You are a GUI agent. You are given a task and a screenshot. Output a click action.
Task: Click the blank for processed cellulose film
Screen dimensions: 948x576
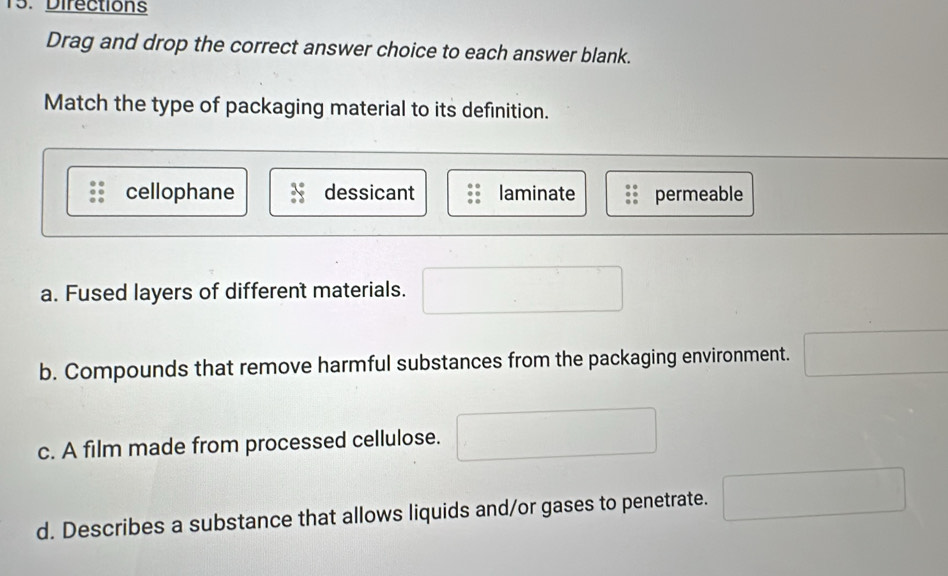(557, 434)
